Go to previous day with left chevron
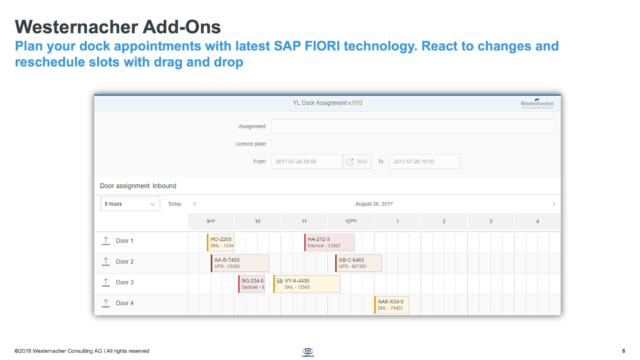The image size is (640, 360). 195,204
